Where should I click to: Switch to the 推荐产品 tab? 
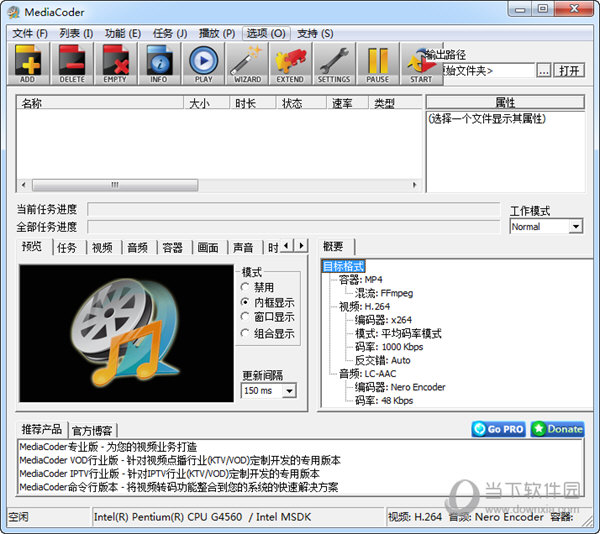pyautogui.click(x=42, y=429)
